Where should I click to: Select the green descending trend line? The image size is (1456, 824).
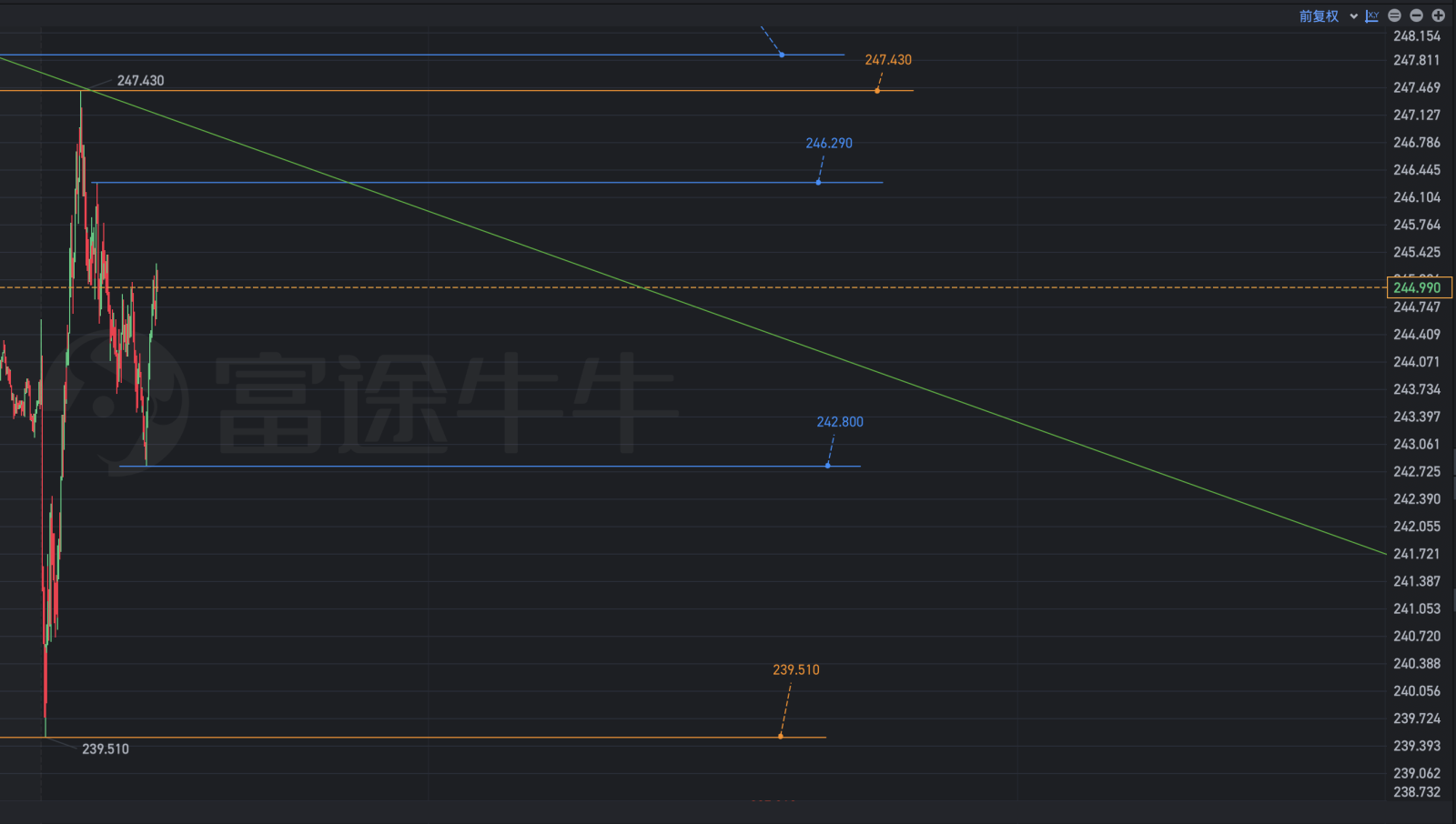click(x=692, y=305)
